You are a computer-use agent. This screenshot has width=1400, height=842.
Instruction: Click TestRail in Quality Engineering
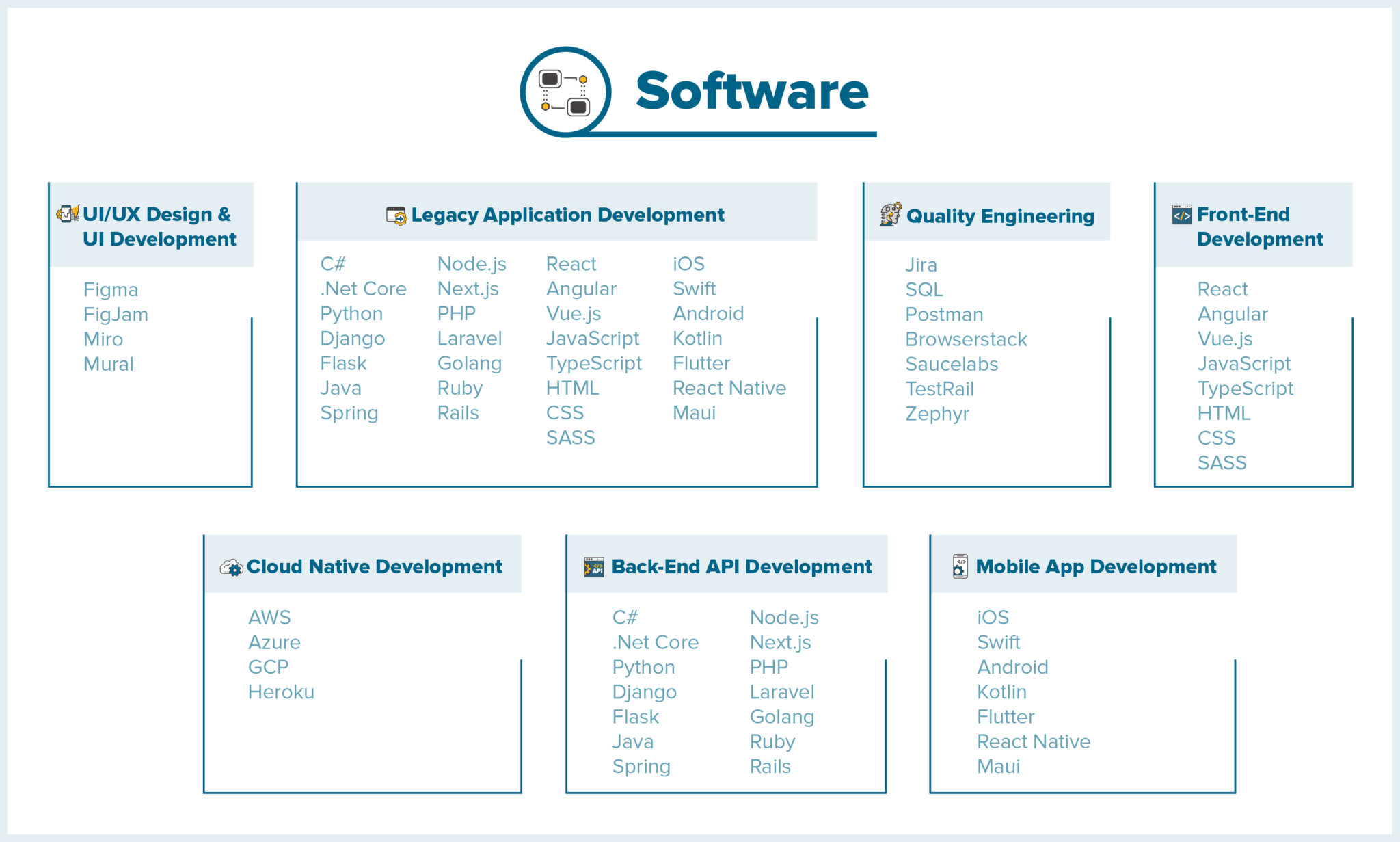pos(939,389)
